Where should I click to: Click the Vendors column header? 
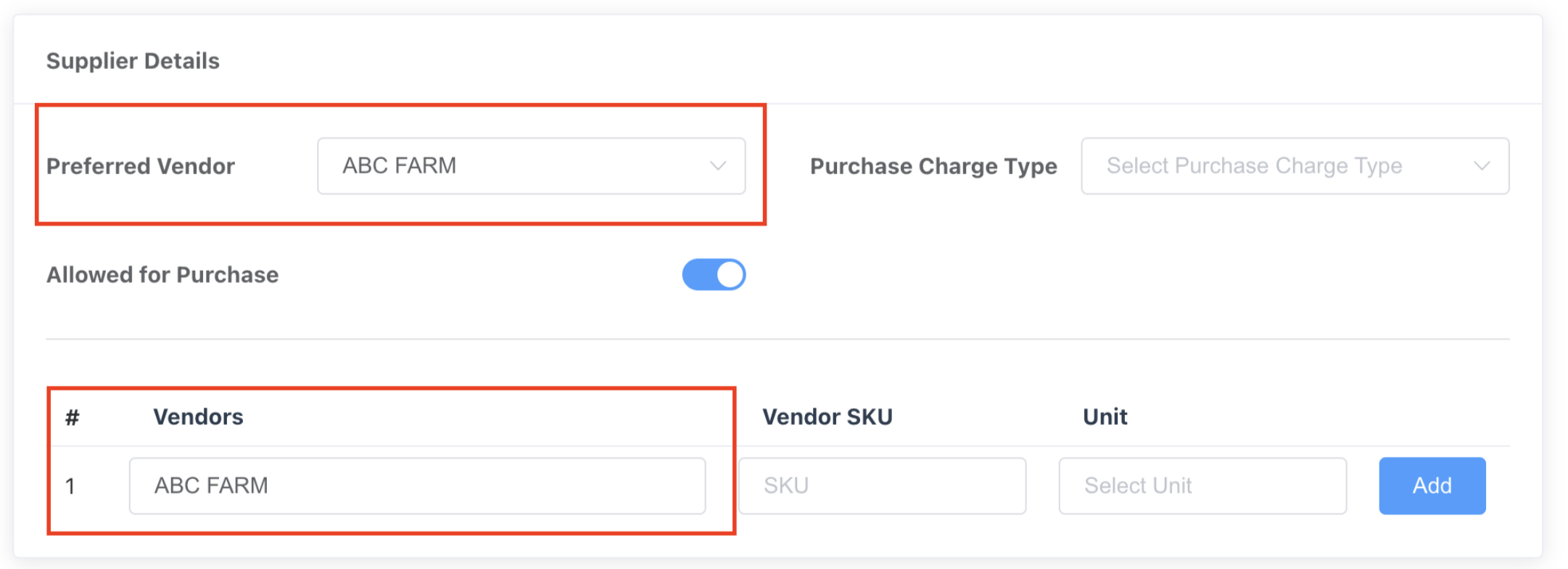point(198,417)
